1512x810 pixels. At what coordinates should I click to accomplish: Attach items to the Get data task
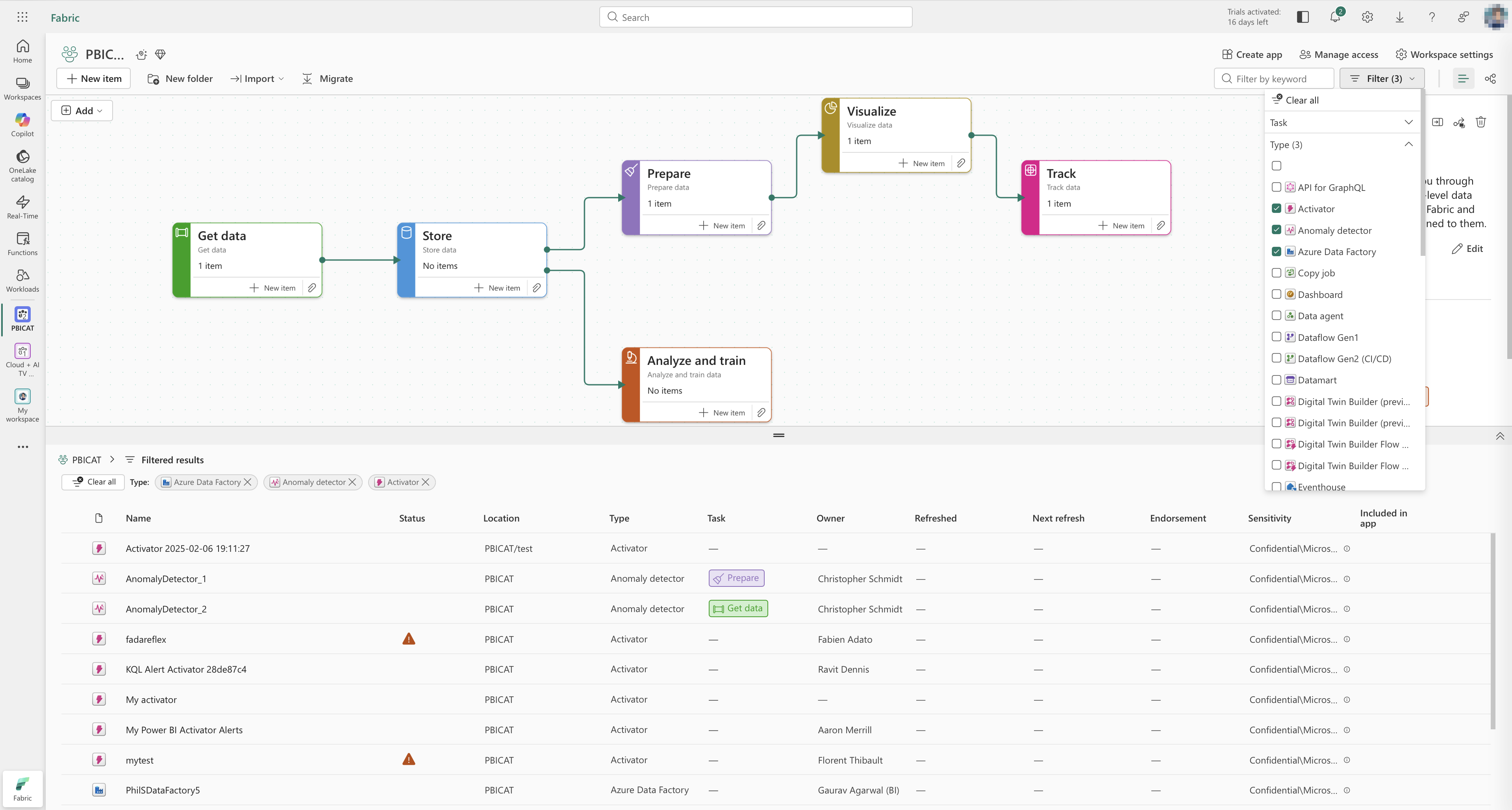[x=312, y=288]
